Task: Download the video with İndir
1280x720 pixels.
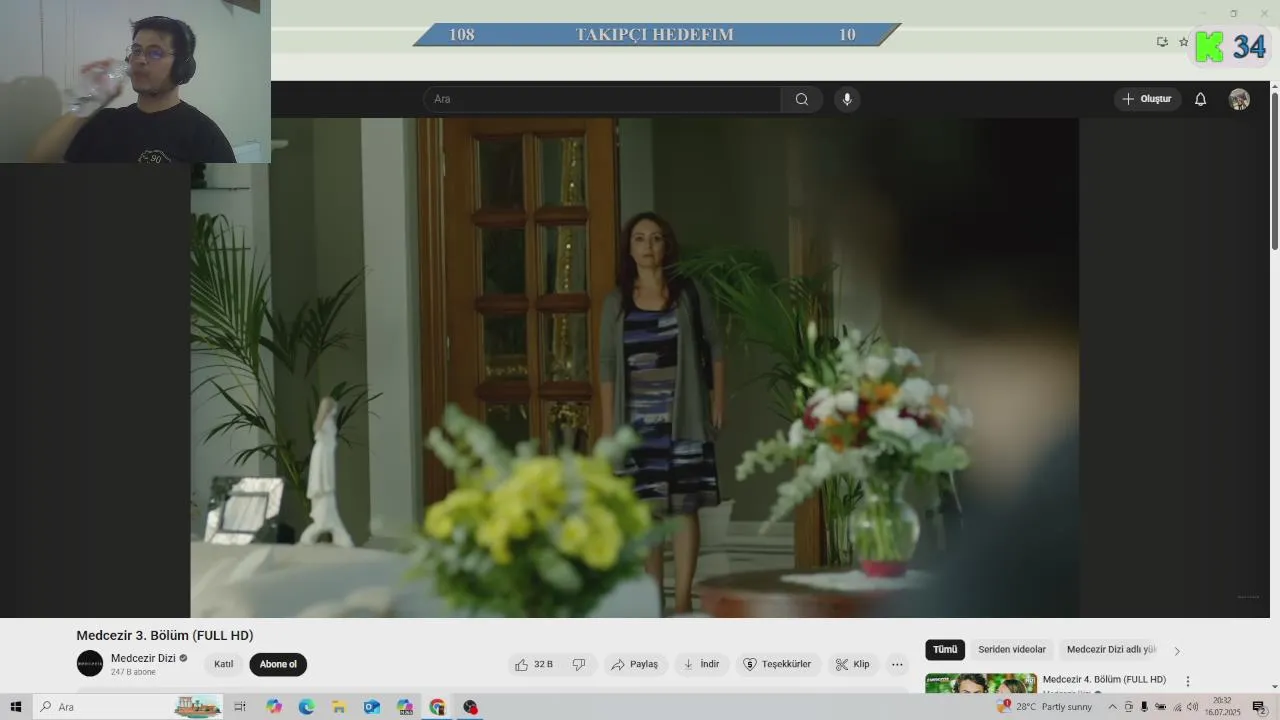Action: [x=702, y=664]
